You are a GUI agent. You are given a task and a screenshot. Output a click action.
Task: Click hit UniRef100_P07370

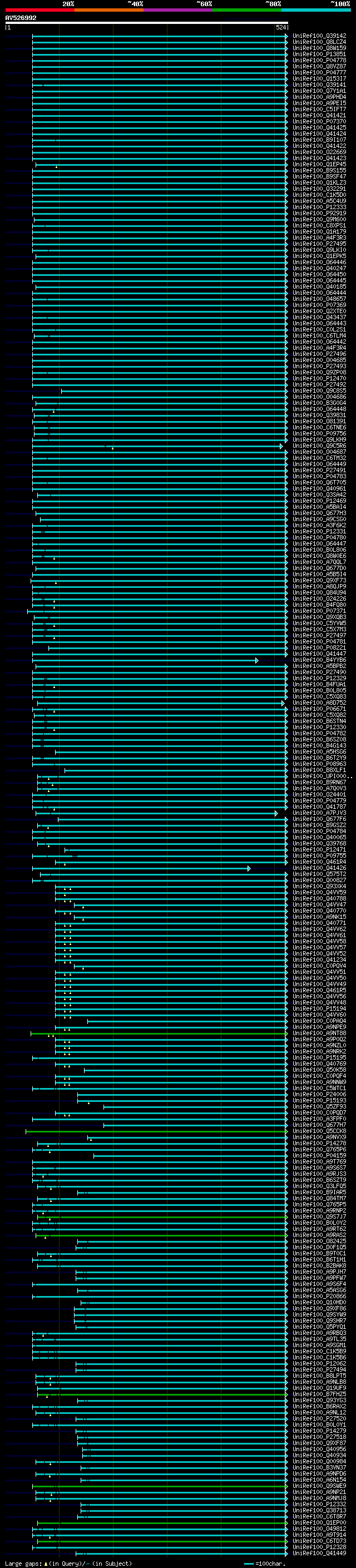click(319, 122)
